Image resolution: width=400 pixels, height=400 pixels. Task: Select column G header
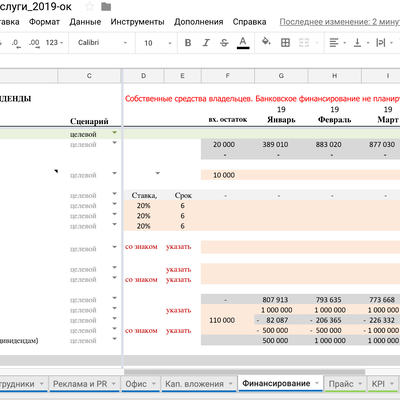click(281, 76)
